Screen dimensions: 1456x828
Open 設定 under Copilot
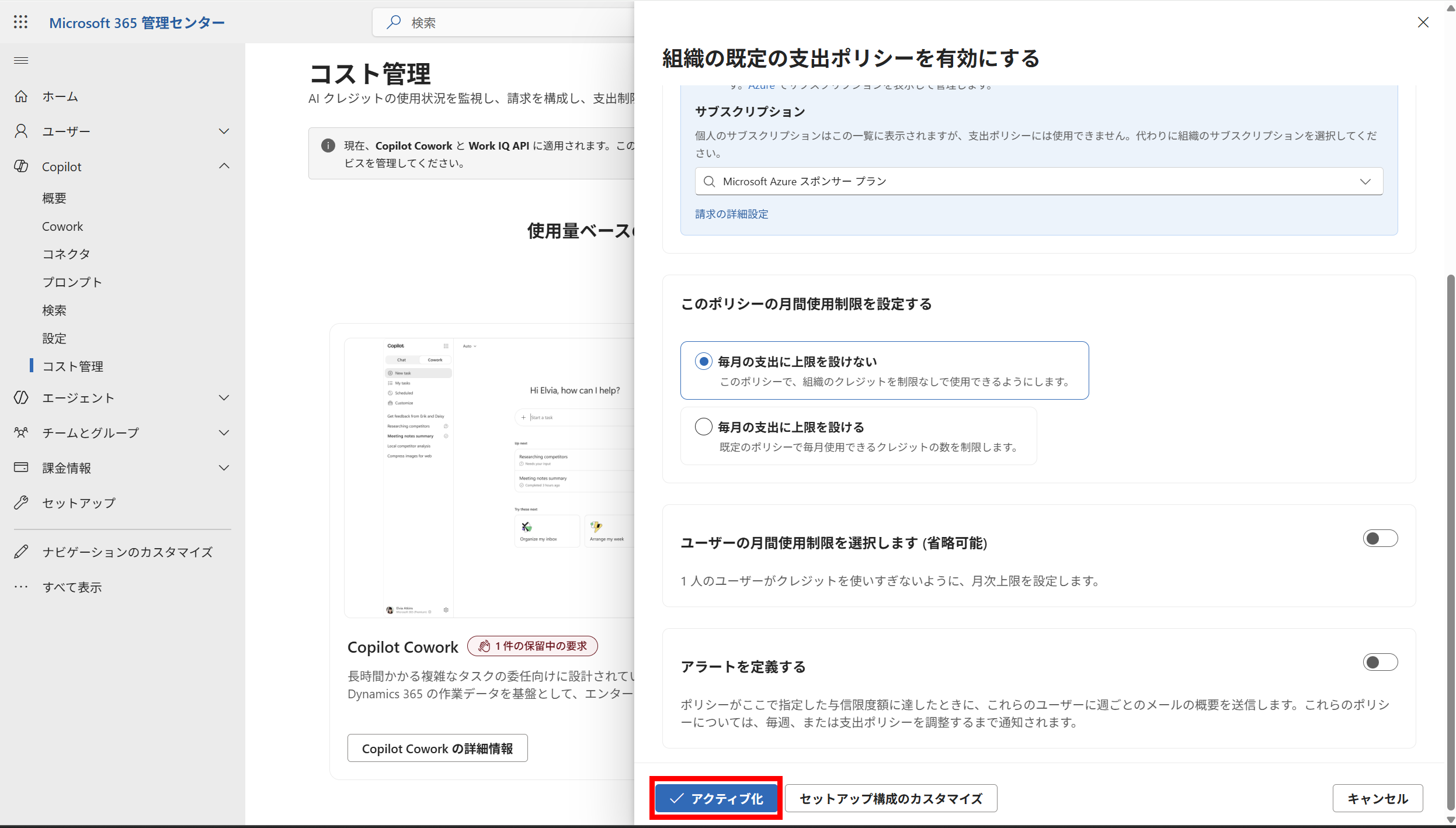[54, 338]
